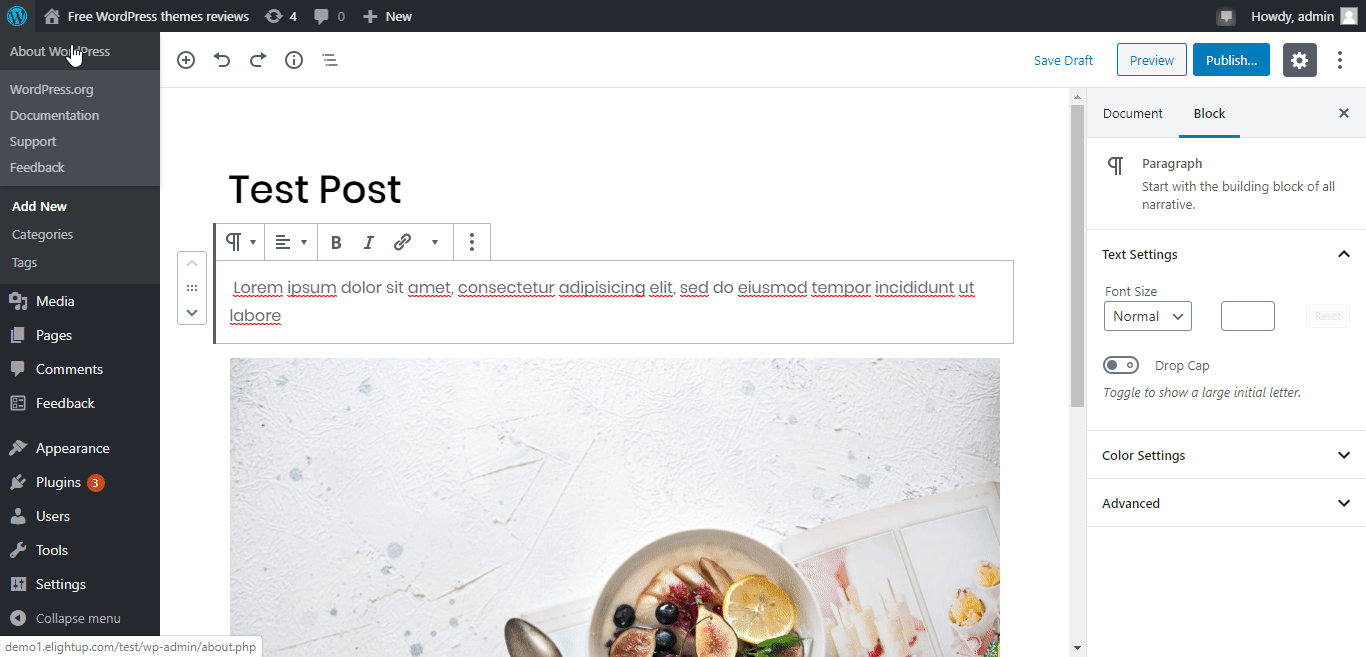Screen dimensions: 1366x657
Task: Expand the Advanced section
Action: 1226,503
